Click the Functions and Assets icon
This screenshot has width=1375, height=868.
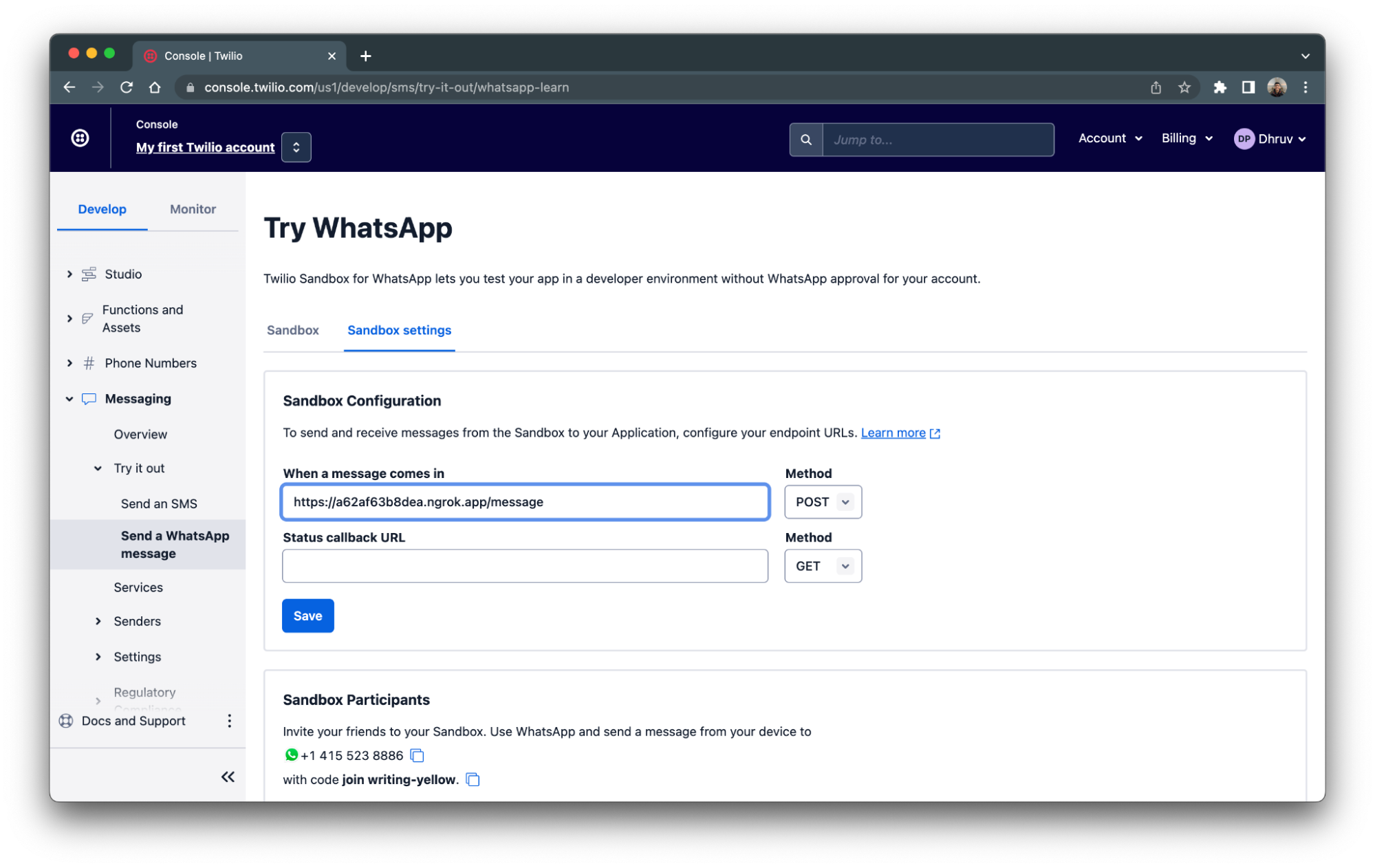click(x=87, y=318)
